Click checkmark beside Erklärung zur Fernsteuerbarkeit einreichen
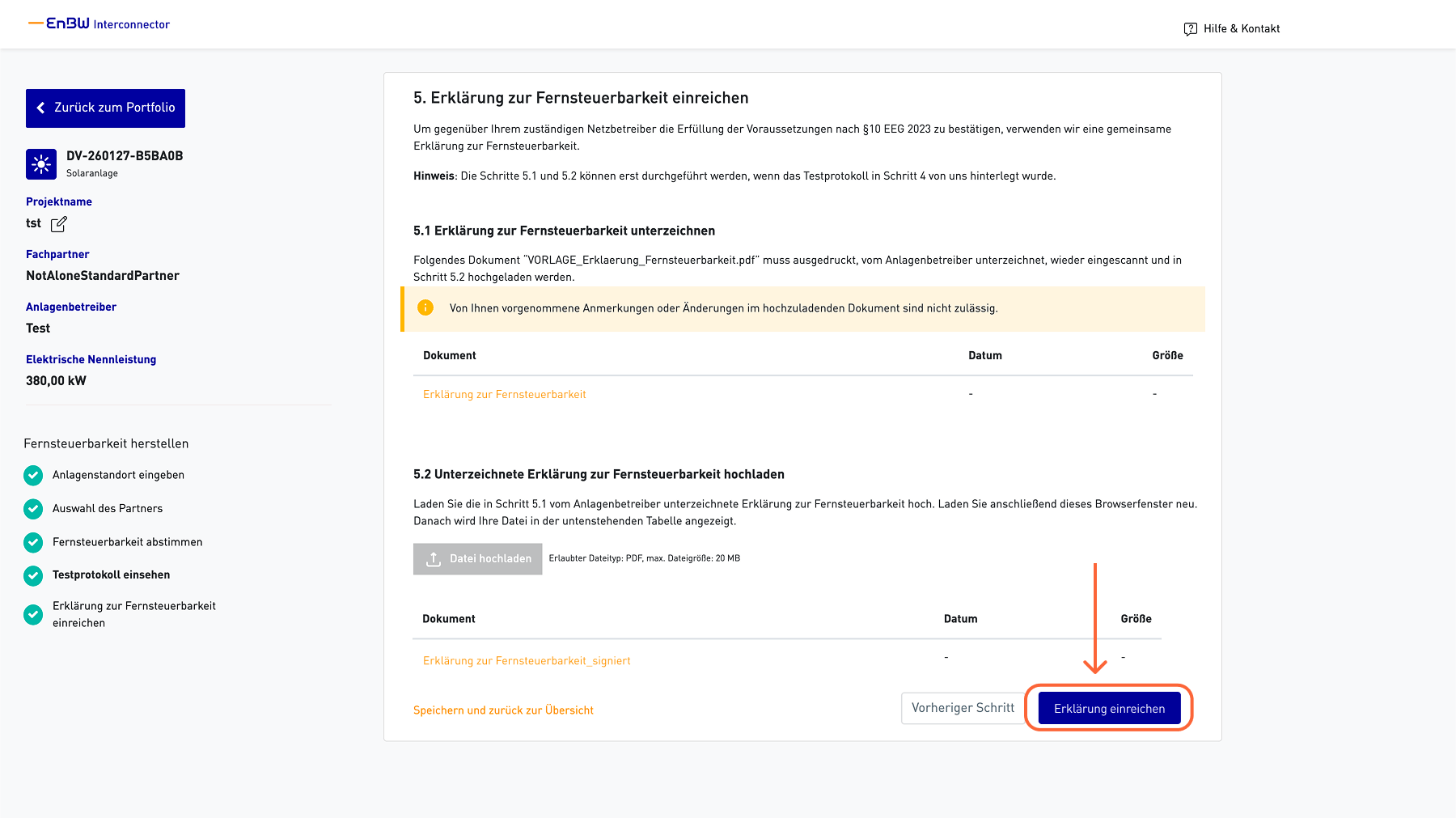The image size is (1456, 818). tap(33, 615)
